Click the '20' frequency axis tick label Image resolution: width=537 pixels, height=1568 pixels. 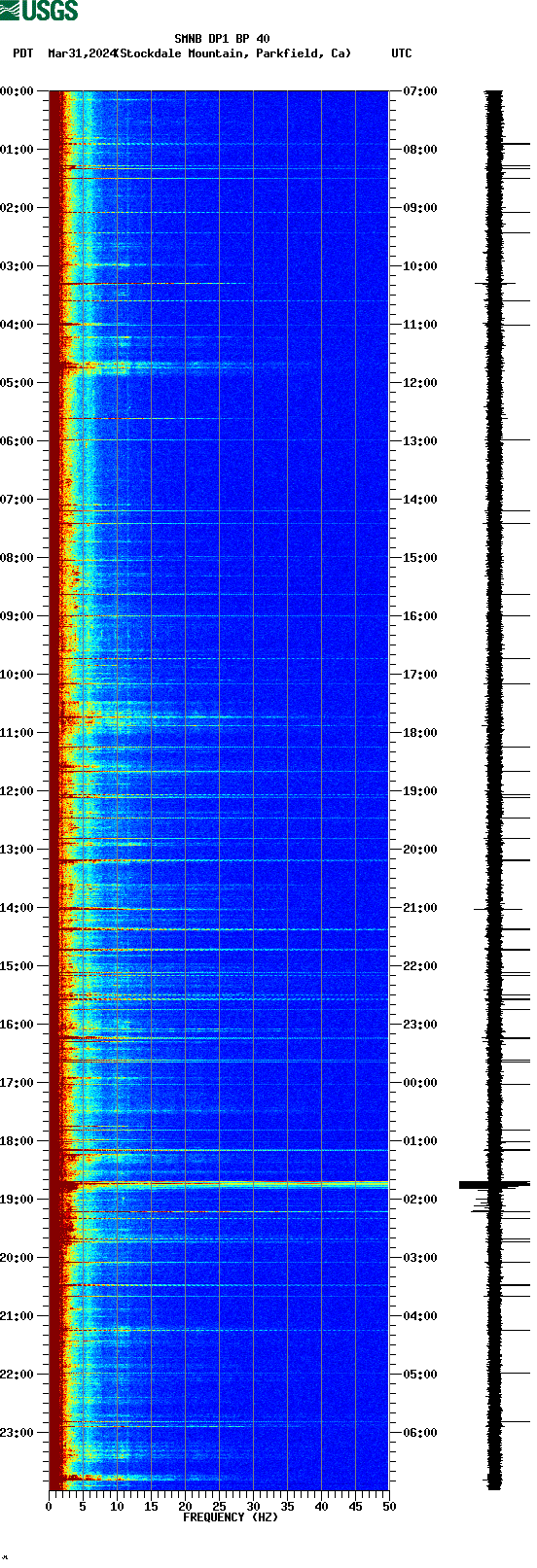click(x=185, y=1507)
